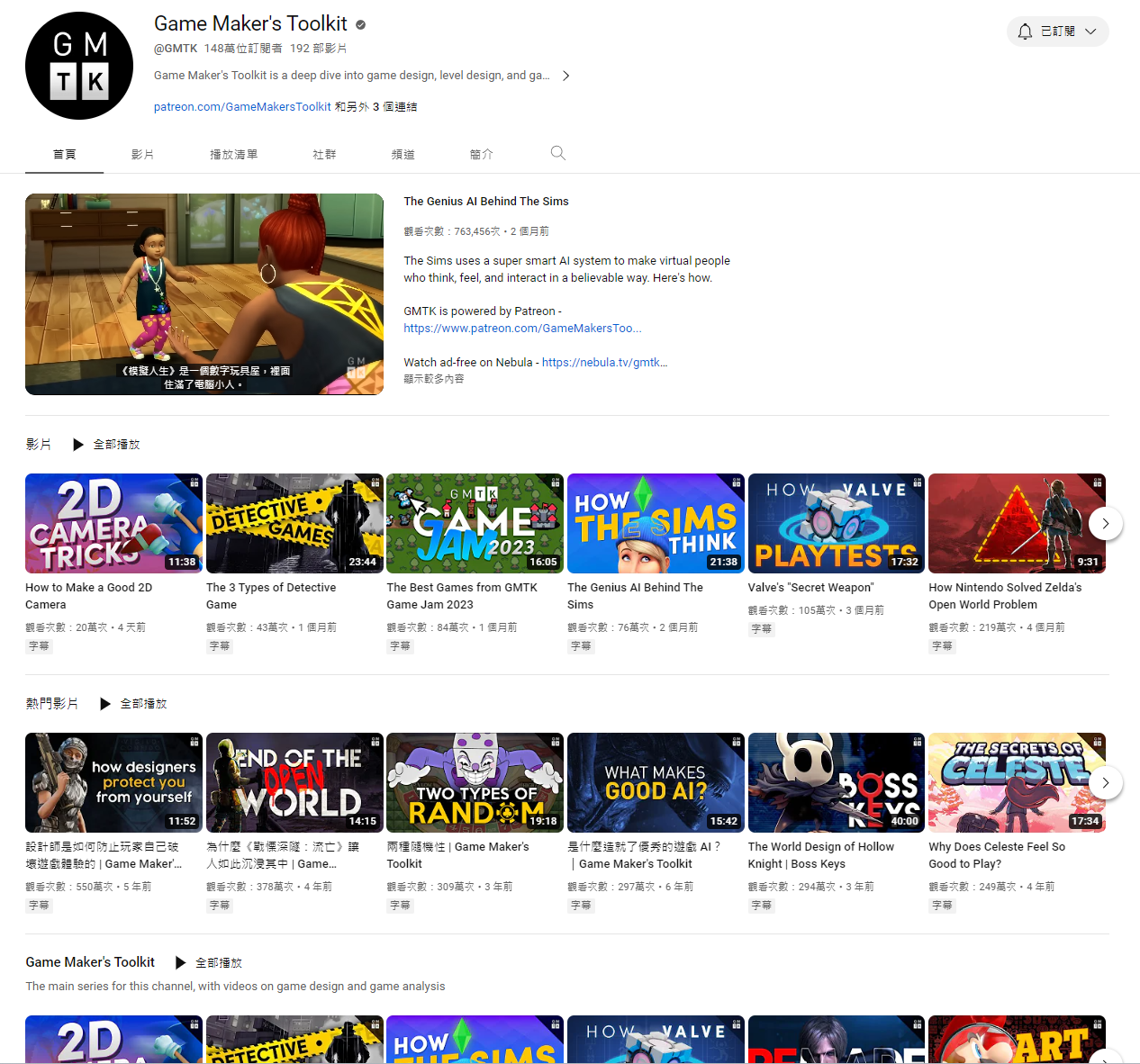Click the @GMTK channel handle text

click(176, 49)
